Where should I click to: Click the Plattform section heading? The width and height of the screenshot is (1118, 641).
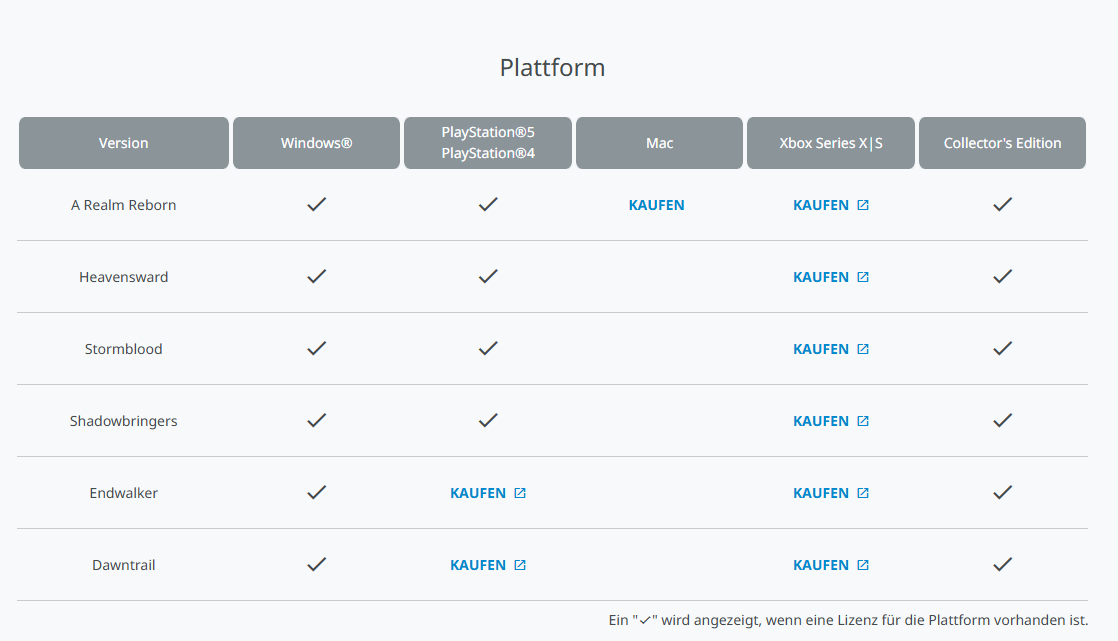tap(553, 68)
